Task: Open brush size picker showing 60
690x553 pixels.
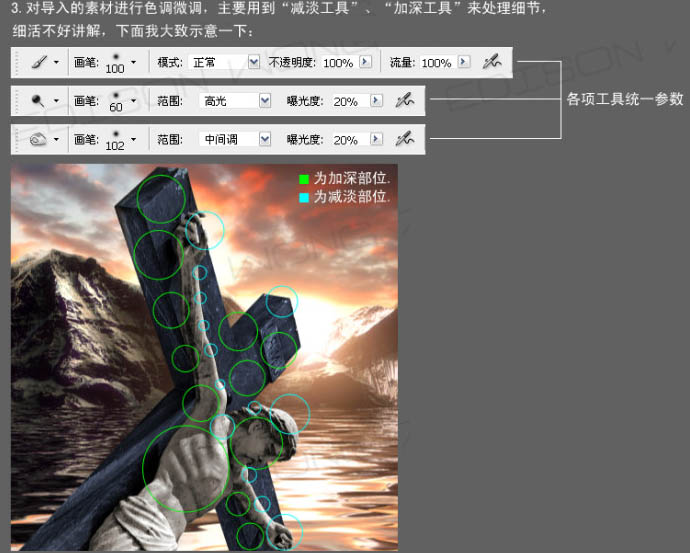Action: [133, 101]
